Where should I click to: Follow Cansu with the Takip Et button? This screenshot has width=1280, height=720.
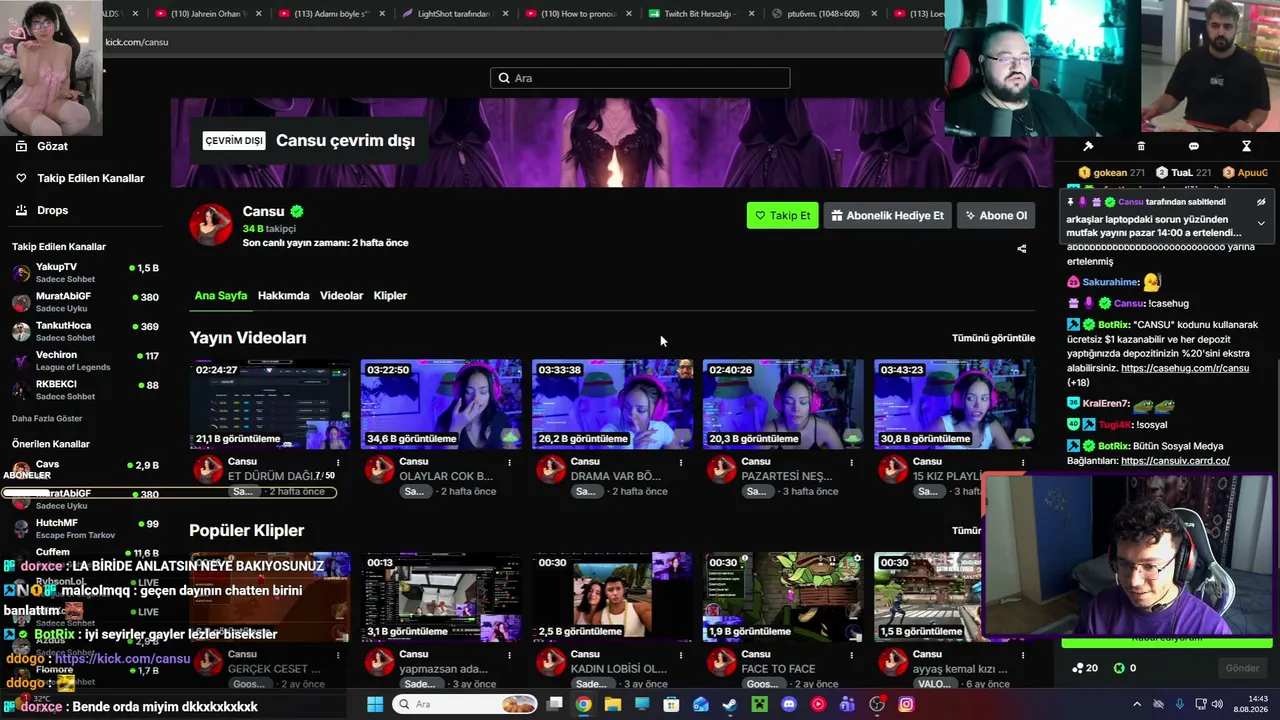coord(782,215)
